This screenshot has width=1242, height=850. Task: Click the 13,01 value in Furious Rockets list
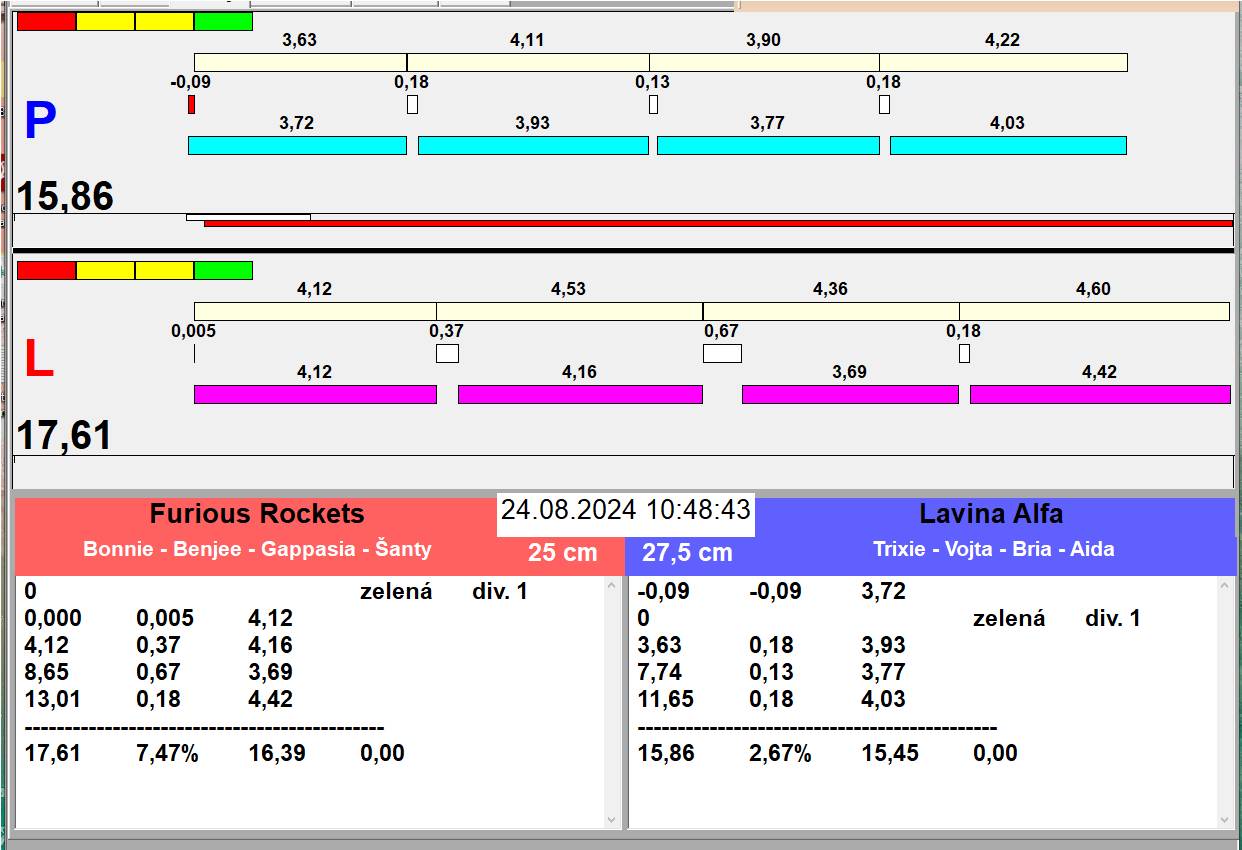pos(52,699)
